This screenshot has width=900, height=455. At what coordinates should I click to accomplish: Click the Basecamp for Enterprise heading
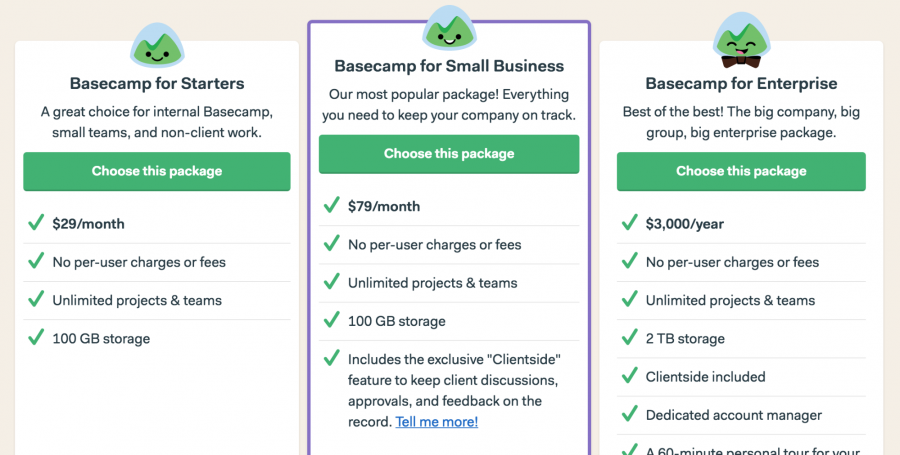point(741,83)
